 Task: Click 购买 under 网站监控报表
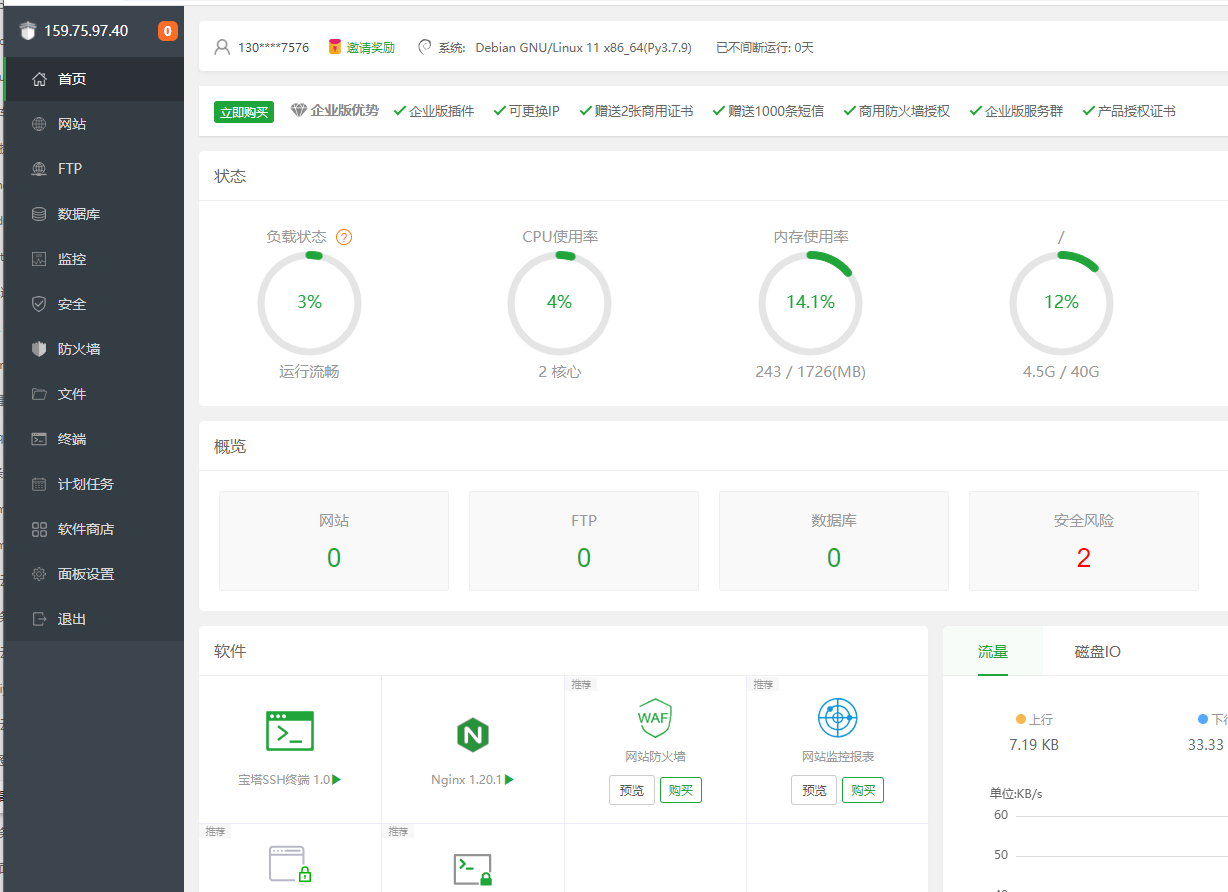863,790
